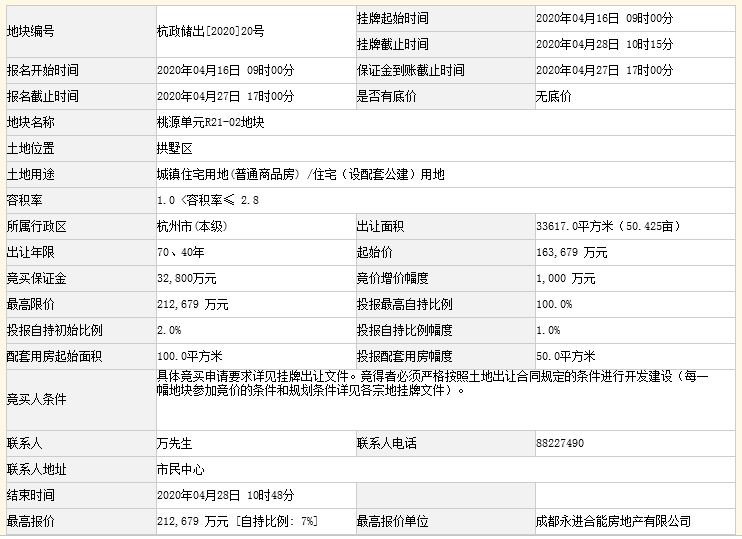Select the 50.0平方米 value

coord(566,356)
